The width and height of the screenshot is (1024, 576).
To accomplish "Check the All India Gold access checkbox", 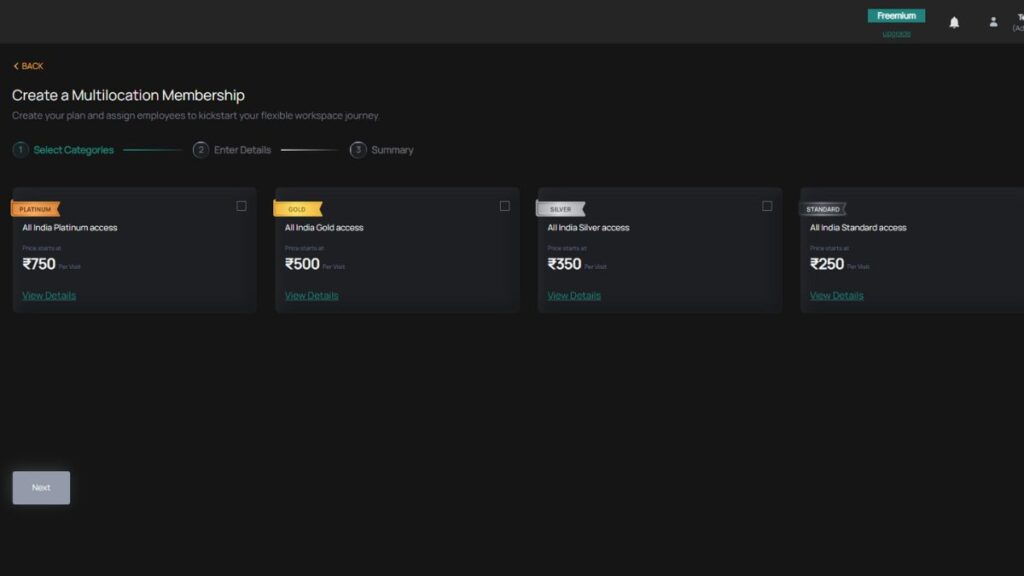I will pos(505,206).
